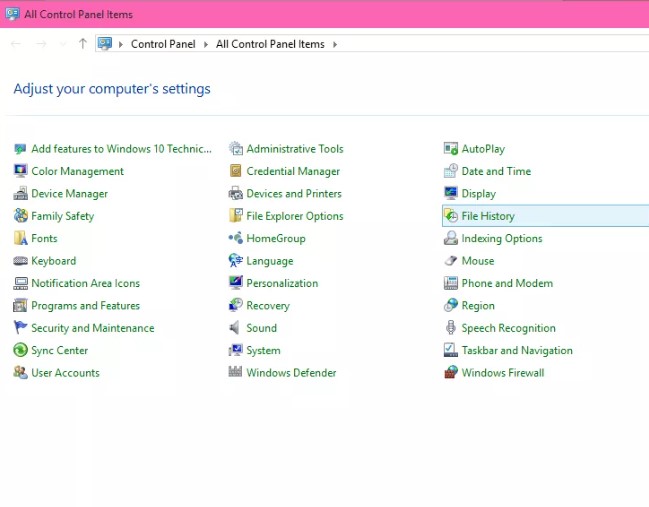The width and height of the screenshot is (649, 507).
Task: Open the recent locations dropdown arrow
Action: tap(63, 44)
